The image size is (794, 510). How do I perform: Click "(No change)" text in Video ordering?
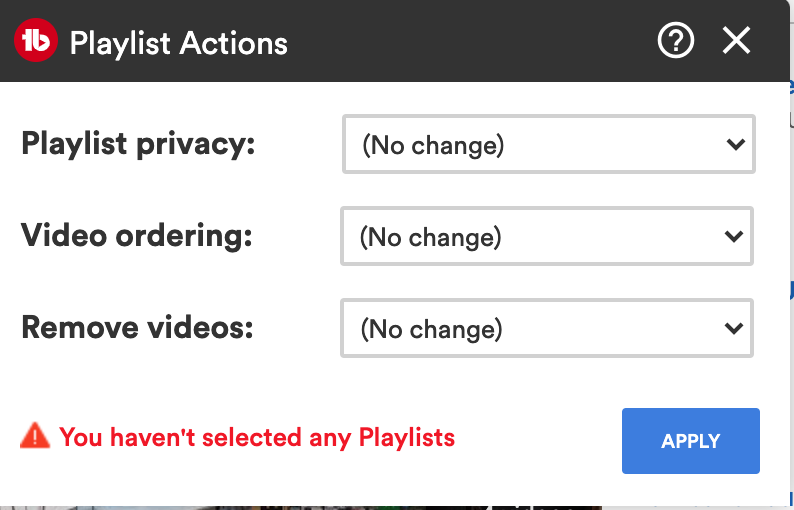(431, 238)
